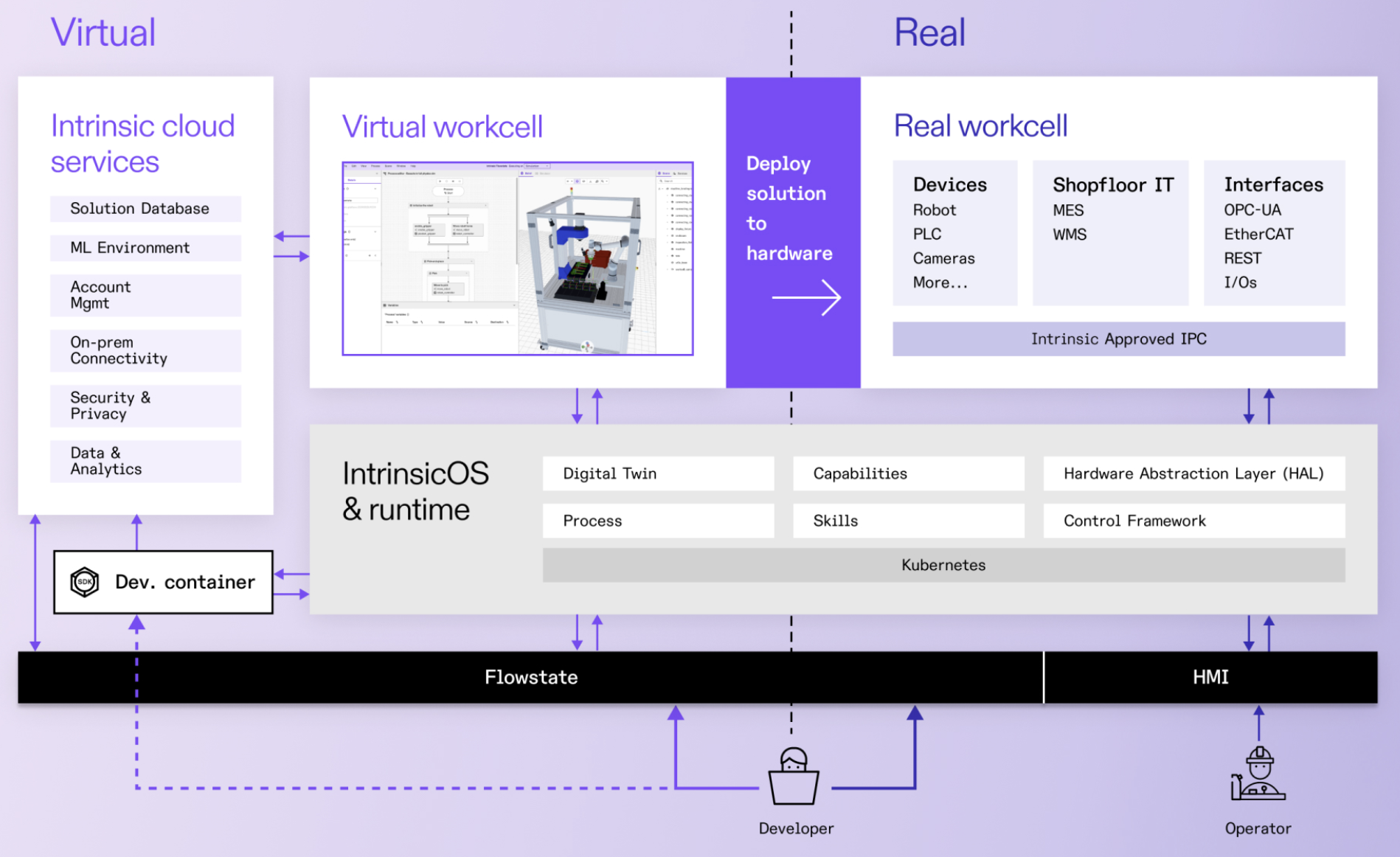Viewport: 1400px width, 857px height.
Task: Click REST under Interfaces
Action: point(1242,258)
